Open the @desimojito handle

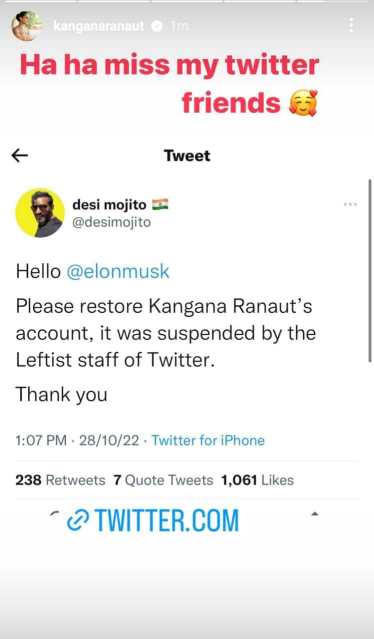pos(112,223)
